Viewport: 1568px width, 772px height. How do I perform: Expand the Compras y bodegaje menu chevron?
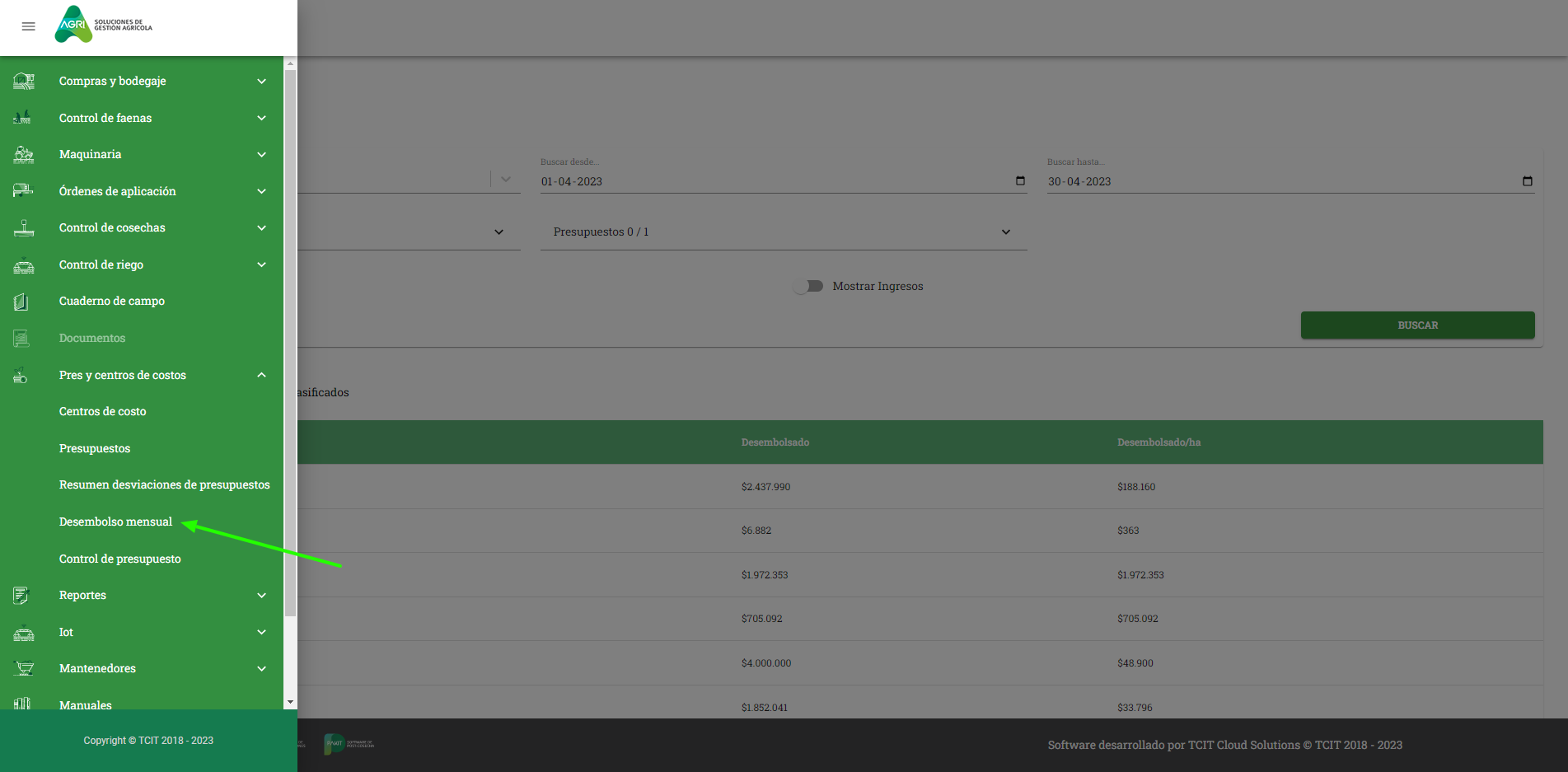[261, 81]
